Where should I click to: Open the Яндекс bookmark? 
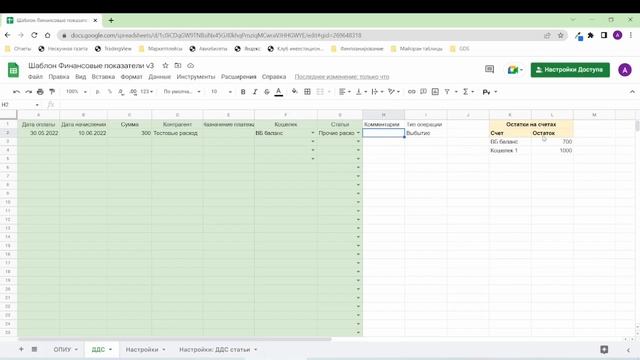tap(247, 49)
